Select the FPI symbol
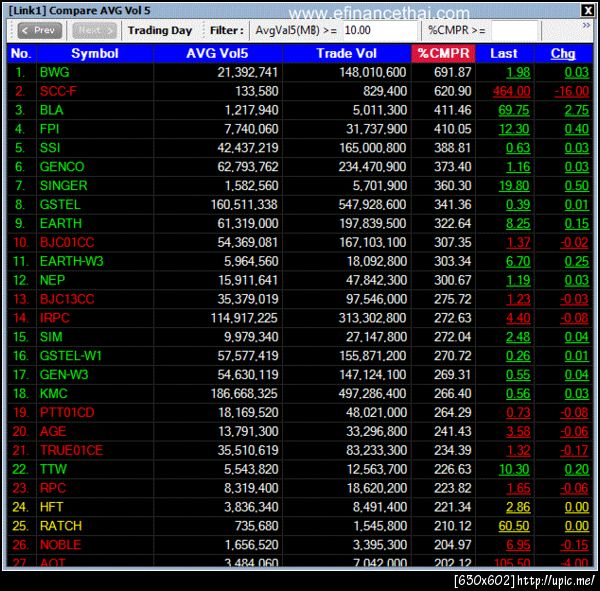Viewport: 600px width, 591px height. (49, 129)
